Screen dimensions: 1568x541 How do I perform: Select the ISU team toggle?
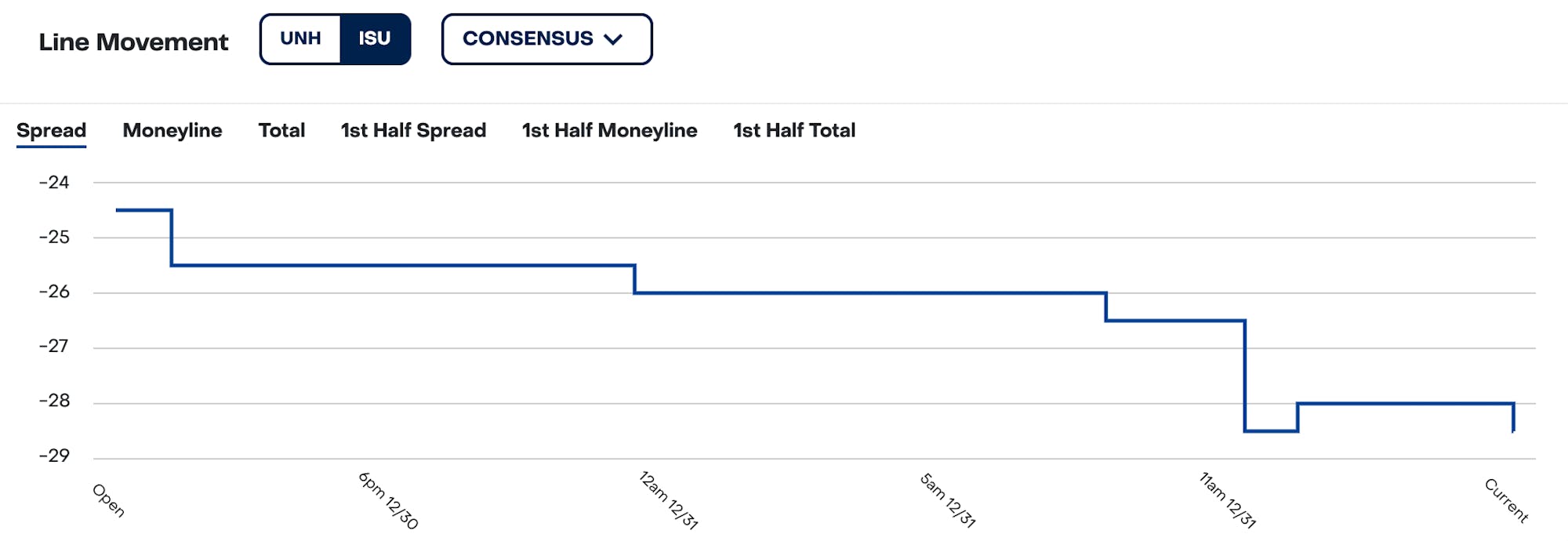point(375,39)
